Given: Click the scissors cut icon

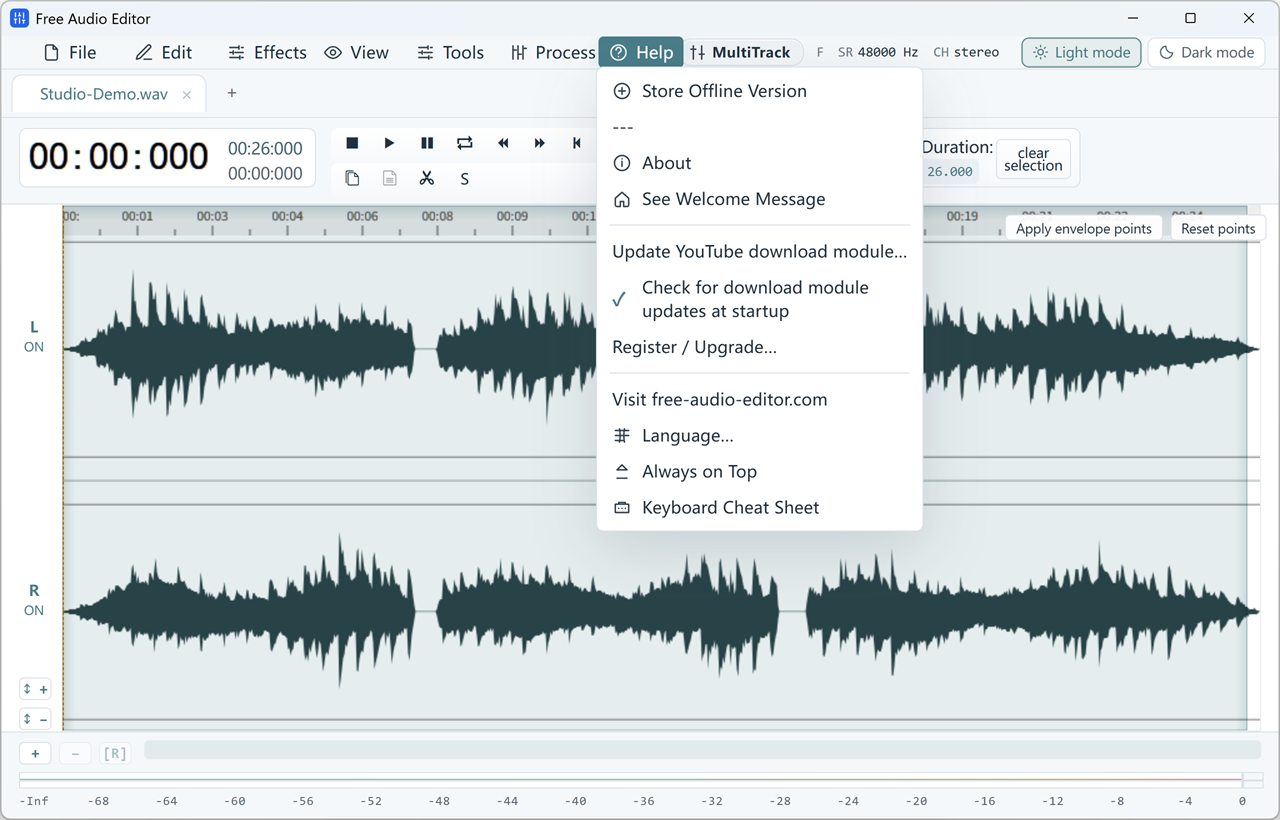Looking at the screenshot, I should (x=427, y=178).
